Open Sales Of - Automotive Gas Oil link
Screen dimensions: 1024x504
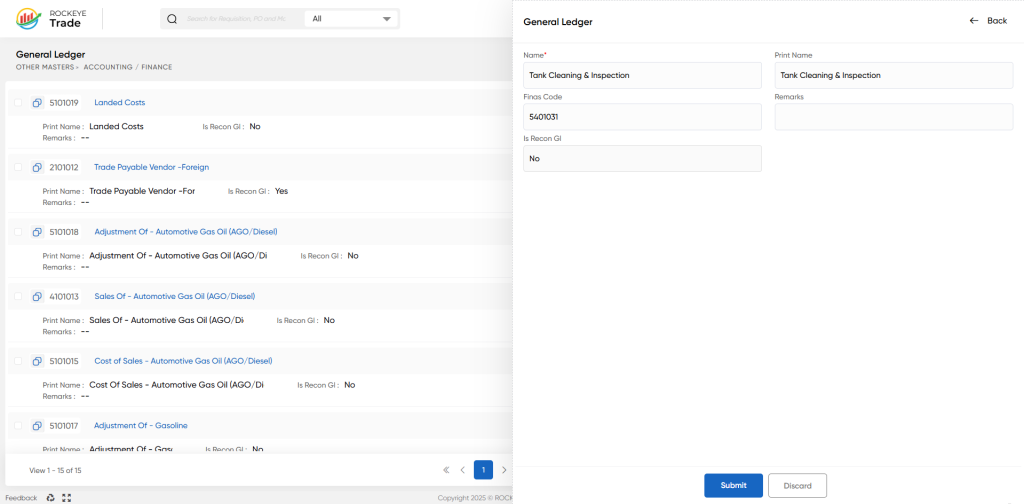(x=174, y=296)
